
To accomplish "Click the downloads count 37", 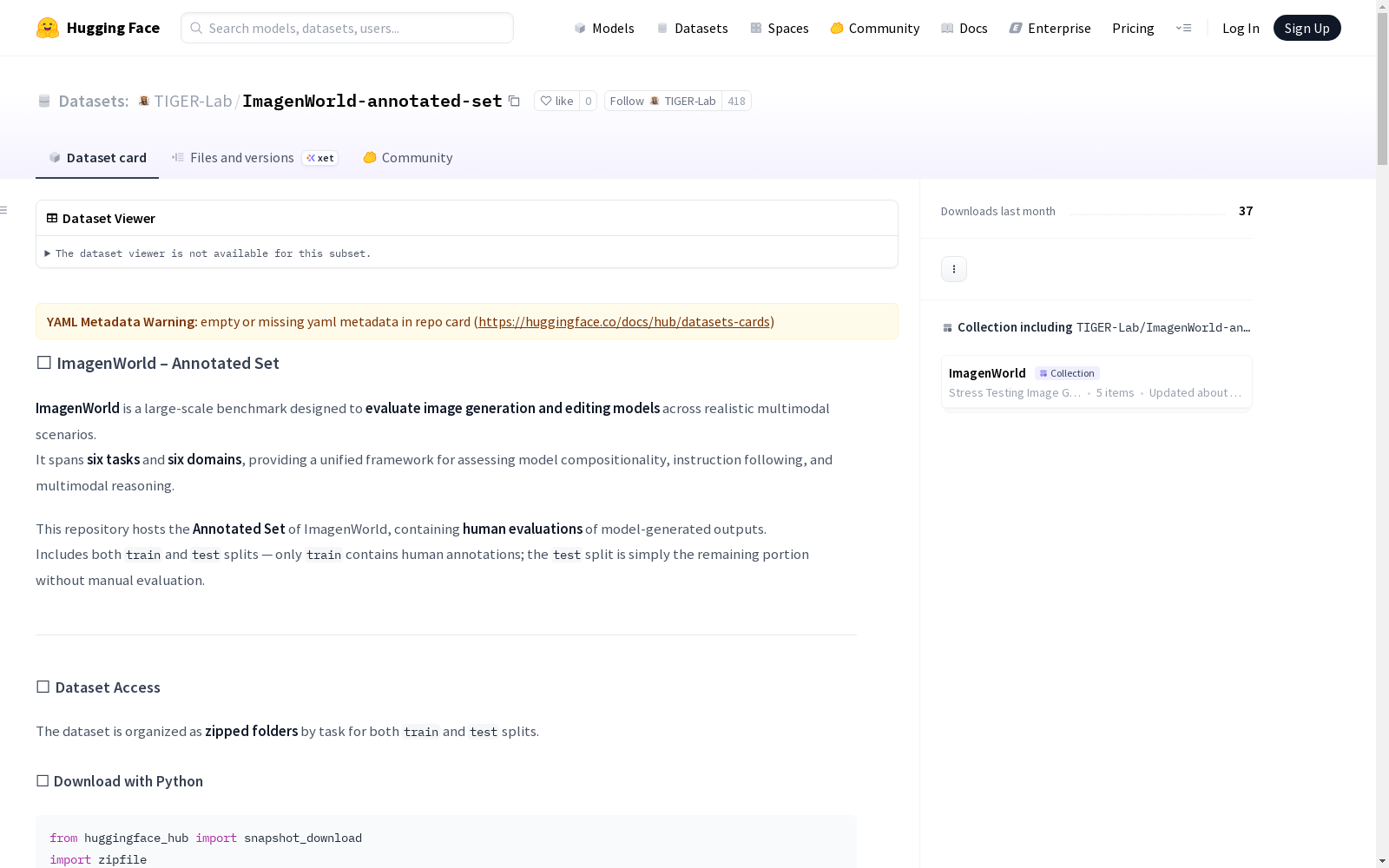I will coord(1246,211).
